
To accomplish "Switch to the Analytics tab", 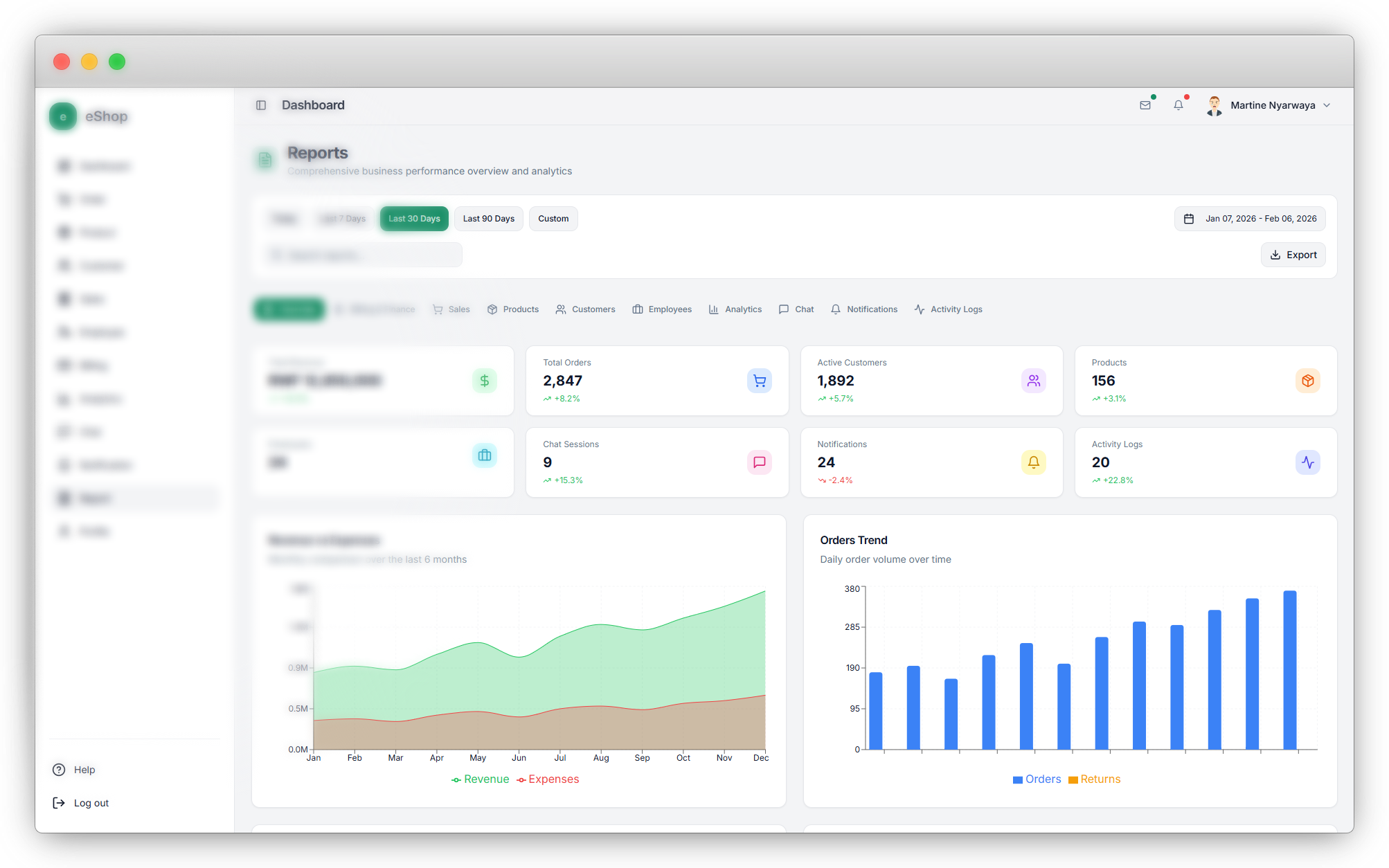I will pos(735,309).
